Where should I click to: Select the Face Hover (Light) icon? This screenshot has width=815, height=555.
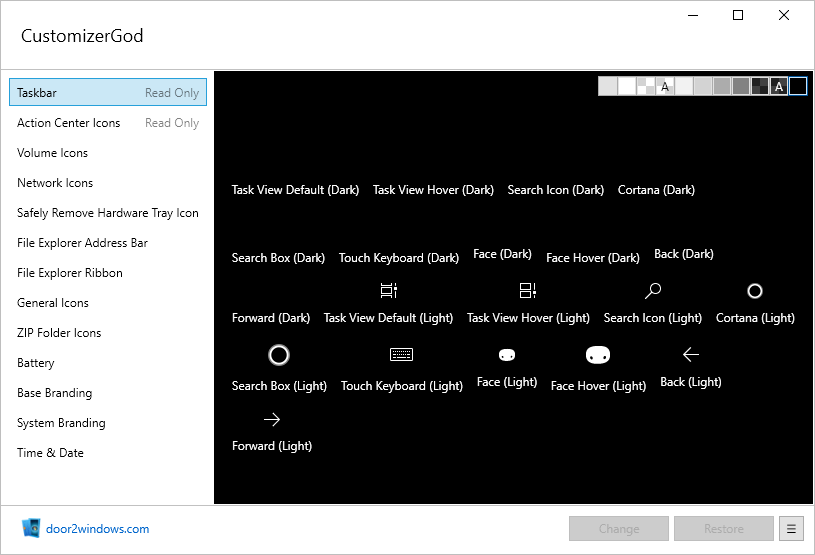(x=598, y=355)
